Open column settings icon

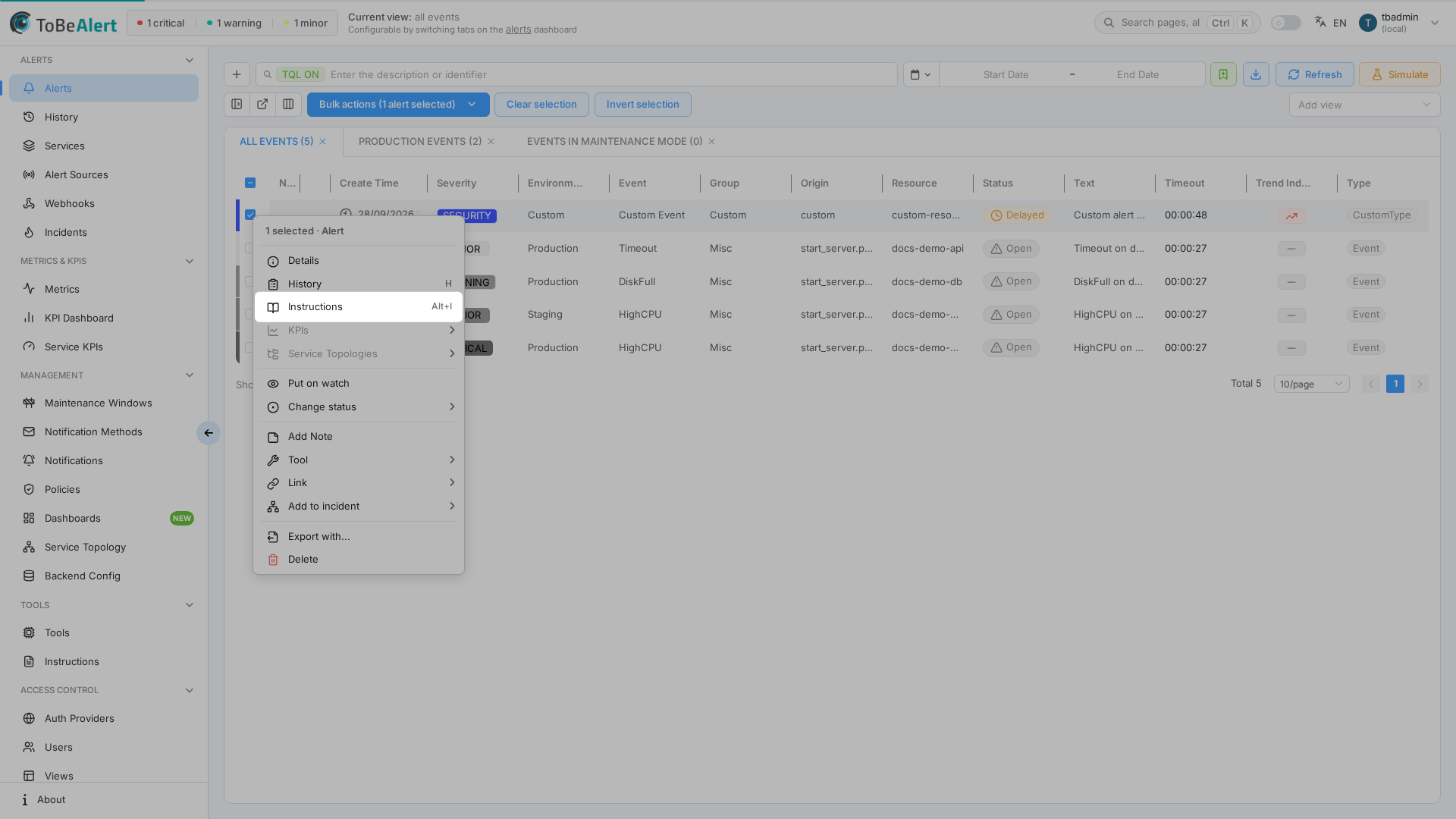[x=288, y=105]
